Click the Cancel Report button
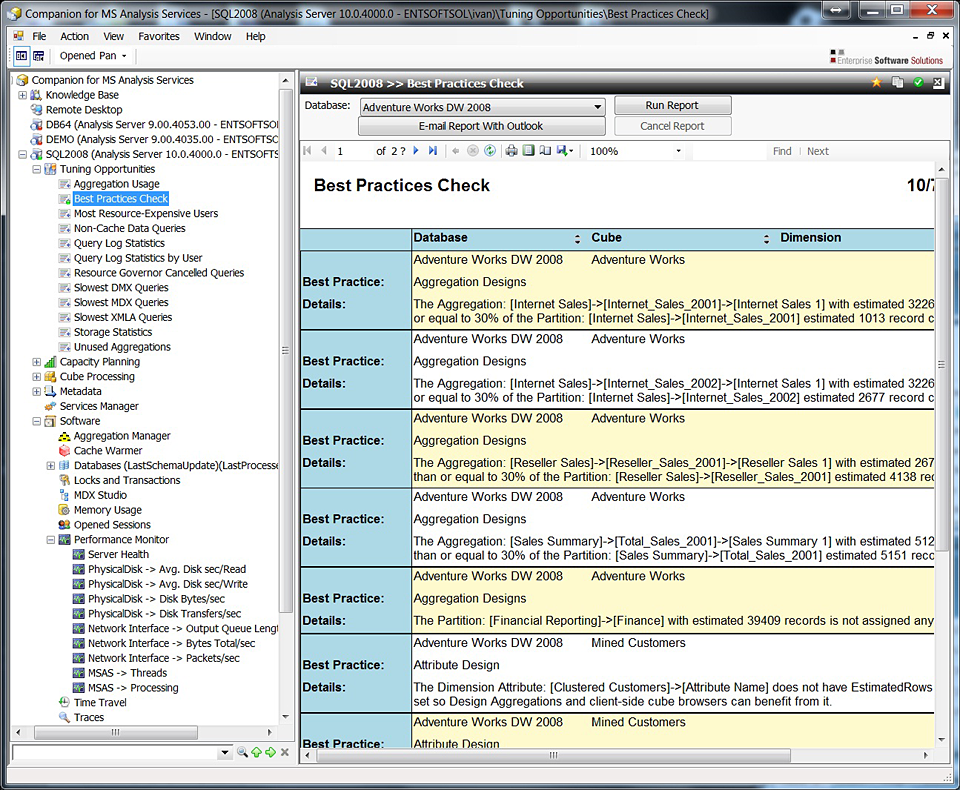960x790 pixels. pos(672,126)
